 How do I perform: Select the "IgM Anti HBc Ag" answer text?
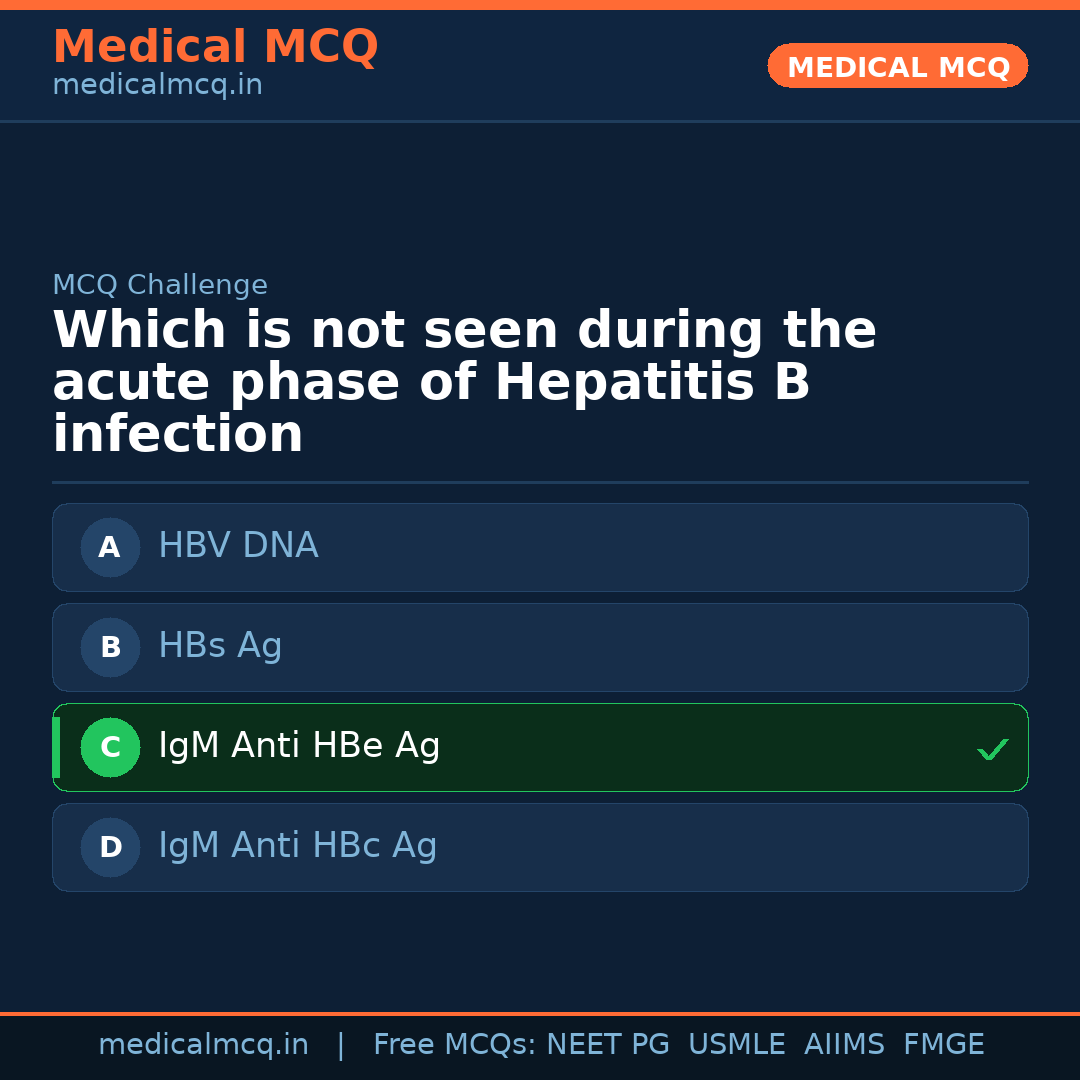click(x=297, y=846)
